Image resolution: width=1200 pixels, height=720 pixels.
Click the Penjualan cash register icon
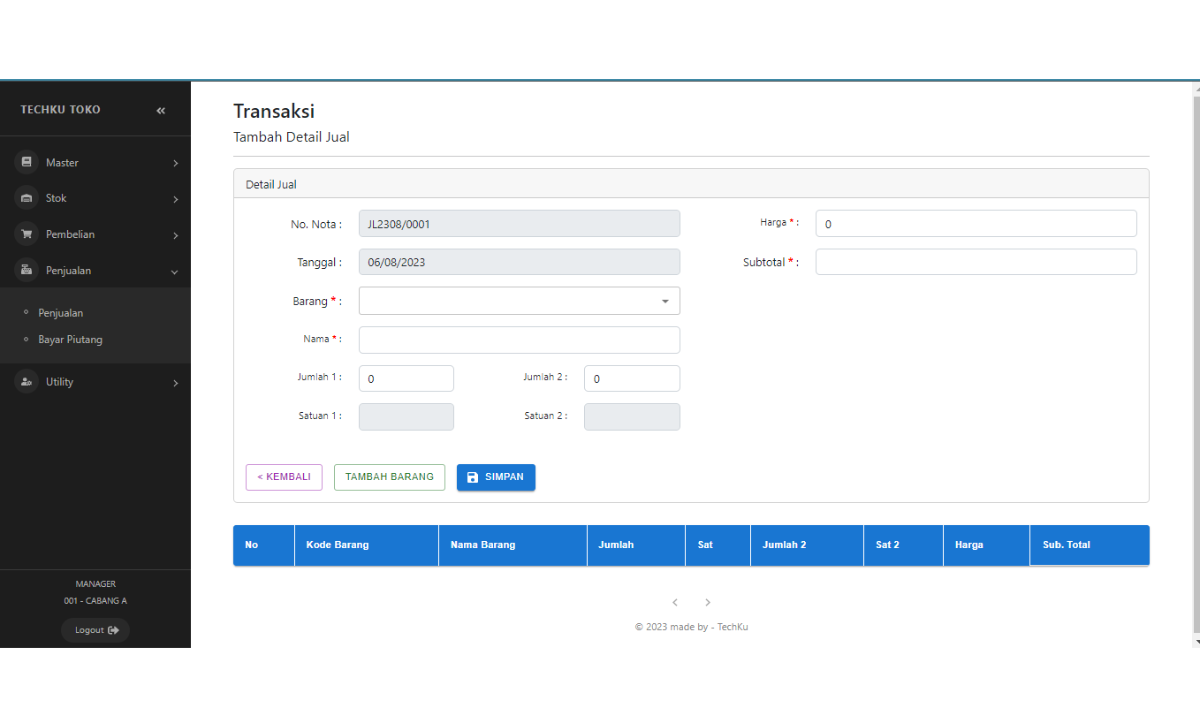click(x=27, y=270)
